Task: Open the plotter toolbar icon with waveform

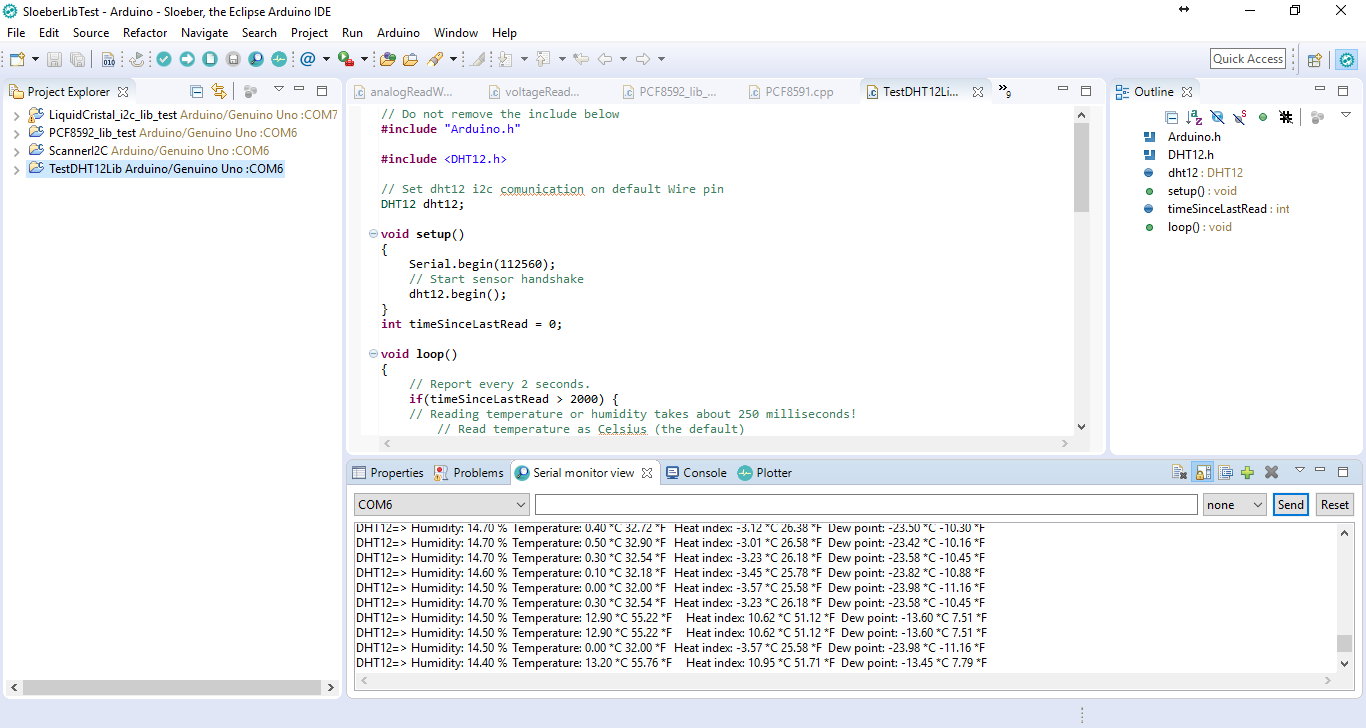Action: coord(279,59)
